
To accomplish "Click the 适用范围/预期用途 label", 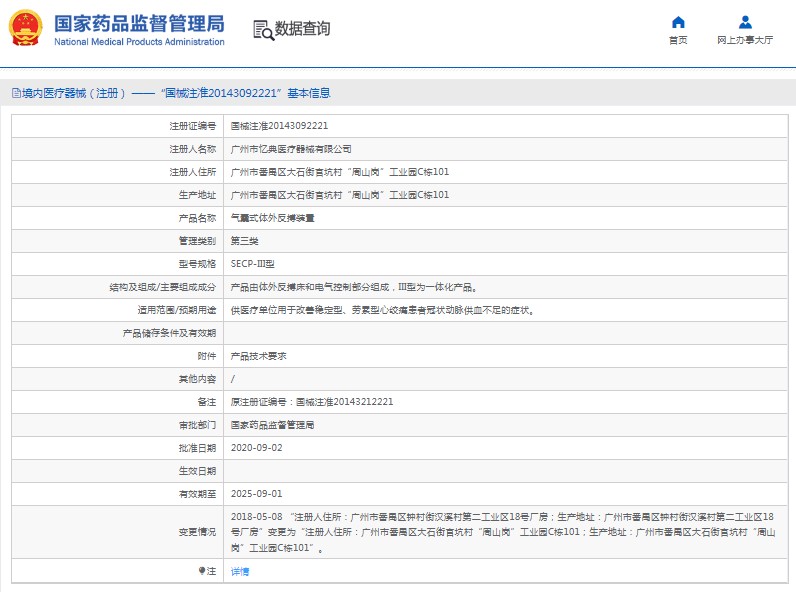I will 177,310.
